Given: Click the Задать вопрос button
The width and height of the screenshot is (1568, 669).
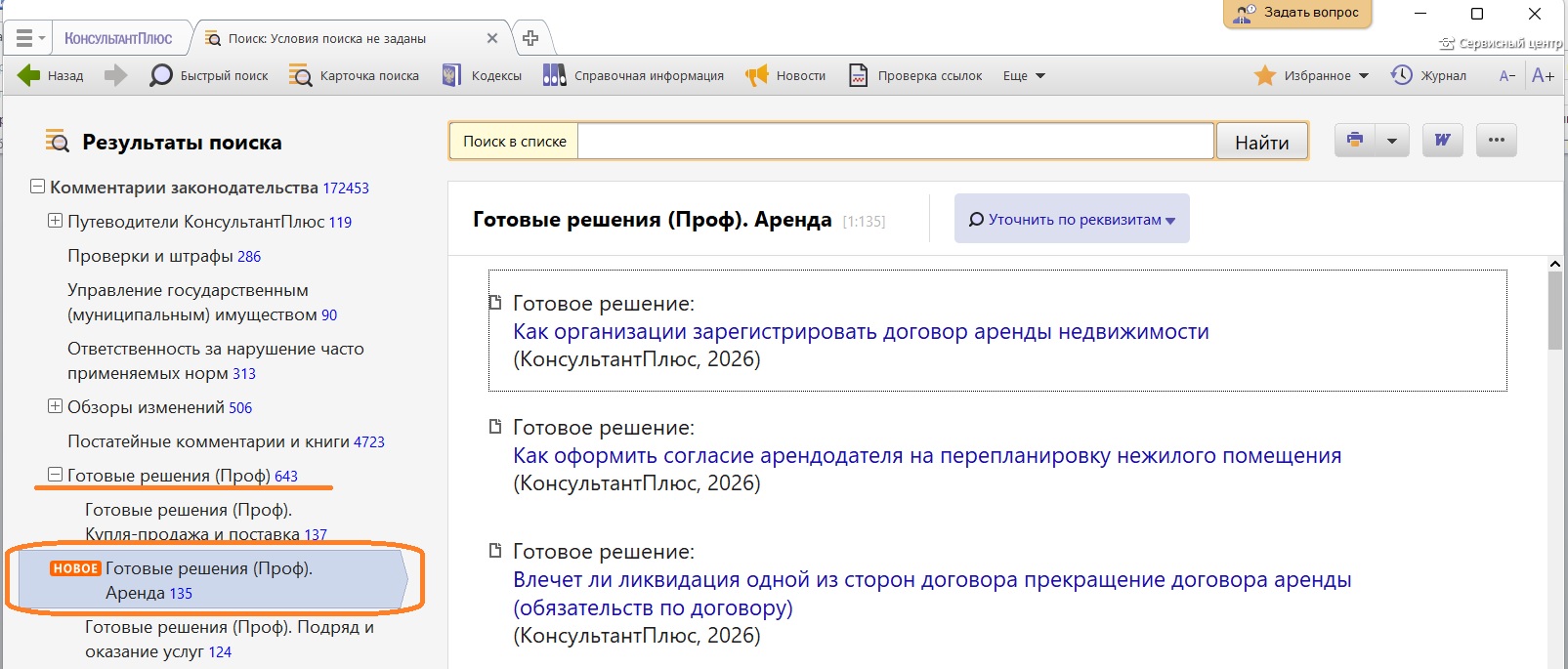Looking at the screenshot, I should coord(1297,13).
